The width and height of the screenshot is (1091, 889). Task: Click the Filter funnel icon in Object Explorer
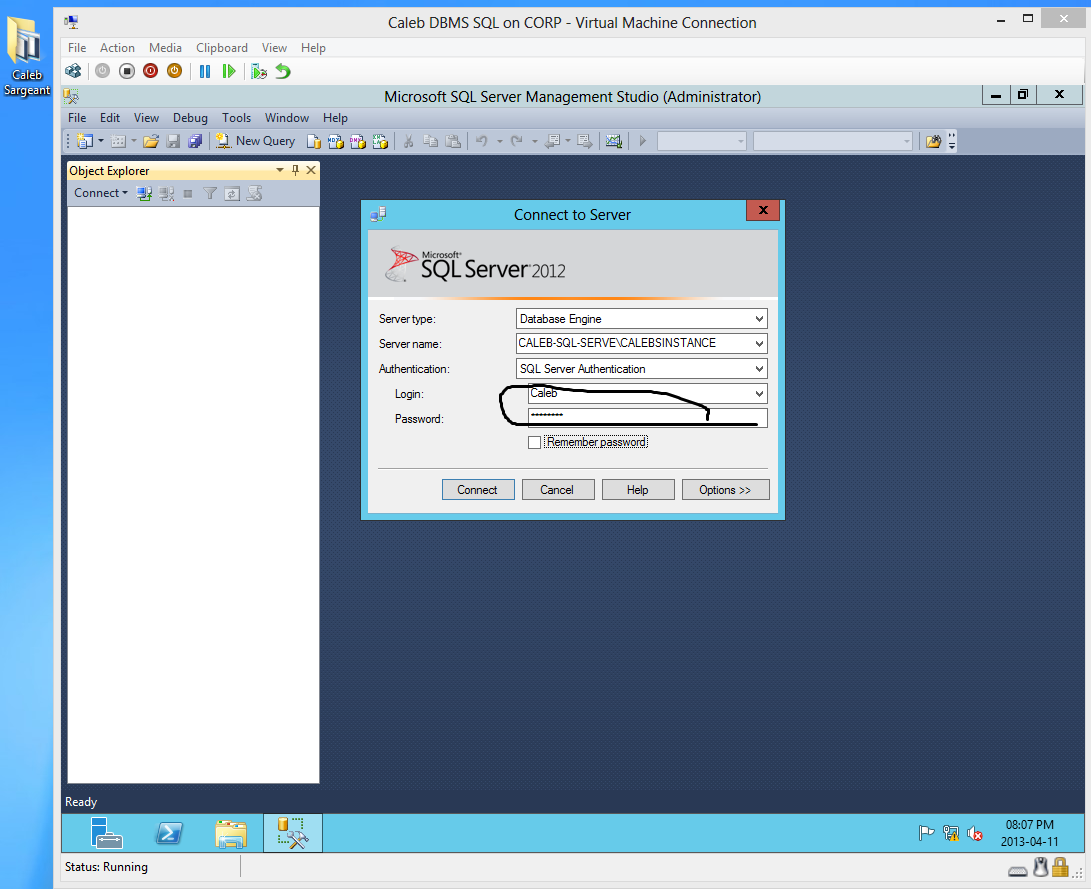tap(209, 193)
